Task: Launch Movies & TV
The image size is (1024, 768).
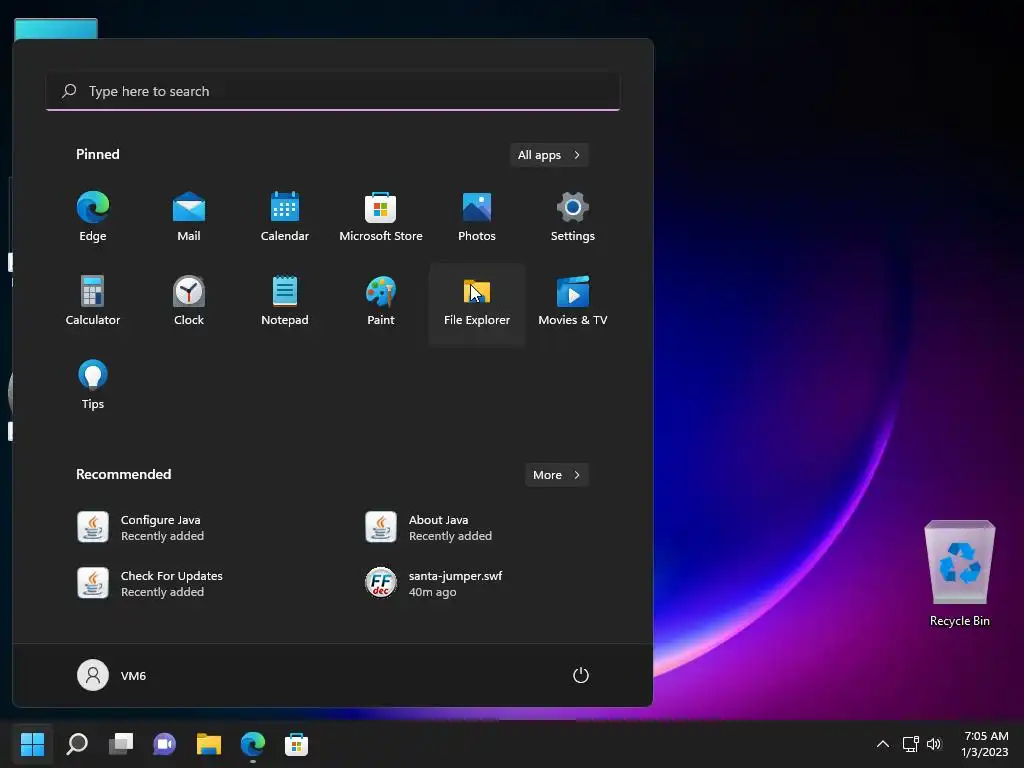Action: pos(573,302)
